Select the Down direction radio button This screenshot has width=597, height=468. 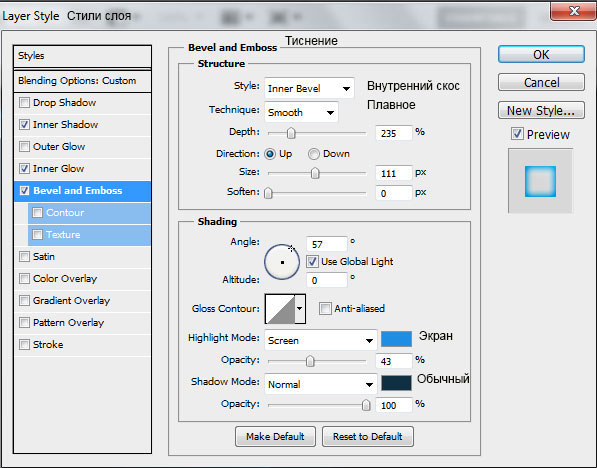click(314, 154)
